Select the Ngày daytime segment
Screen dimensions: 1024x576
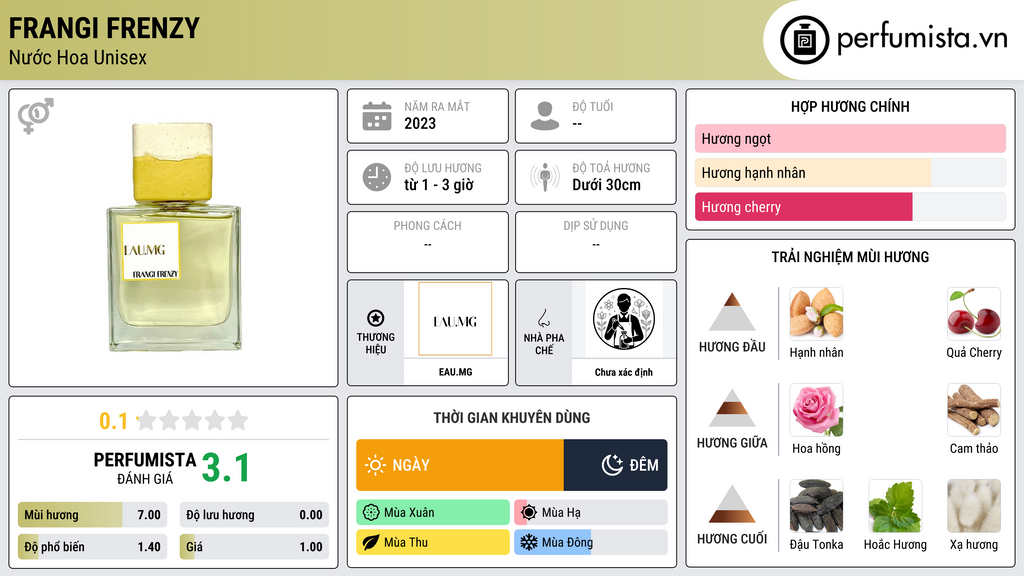pyautogui.click(x=460, y=465)
